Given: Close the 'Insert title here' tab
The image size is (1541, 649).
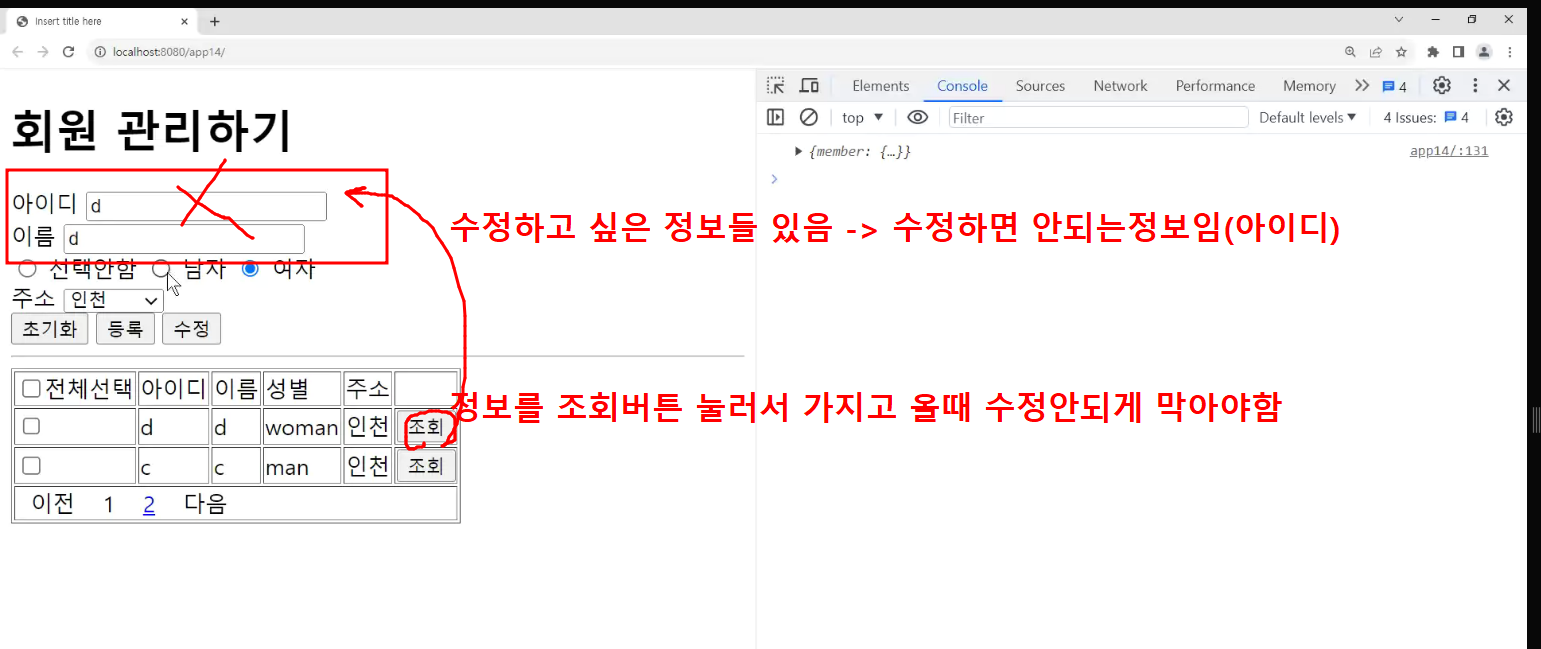Looking at the screenshot, I should click(186, 21).
